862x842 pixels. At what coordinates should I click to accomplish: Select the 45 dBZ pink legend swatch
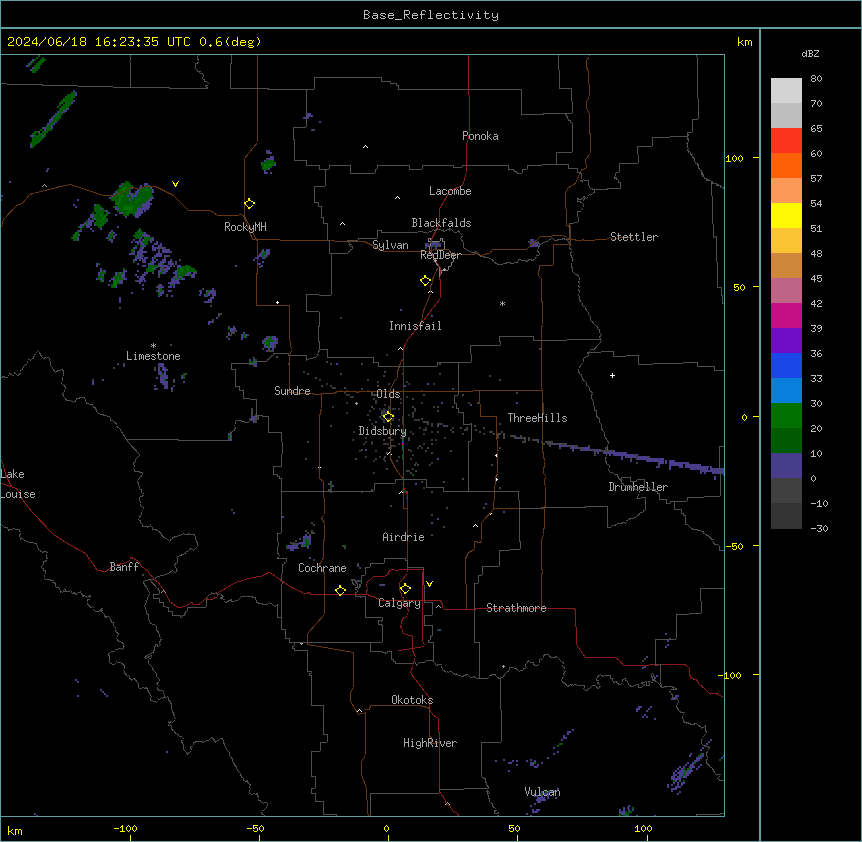click(786, 291)
